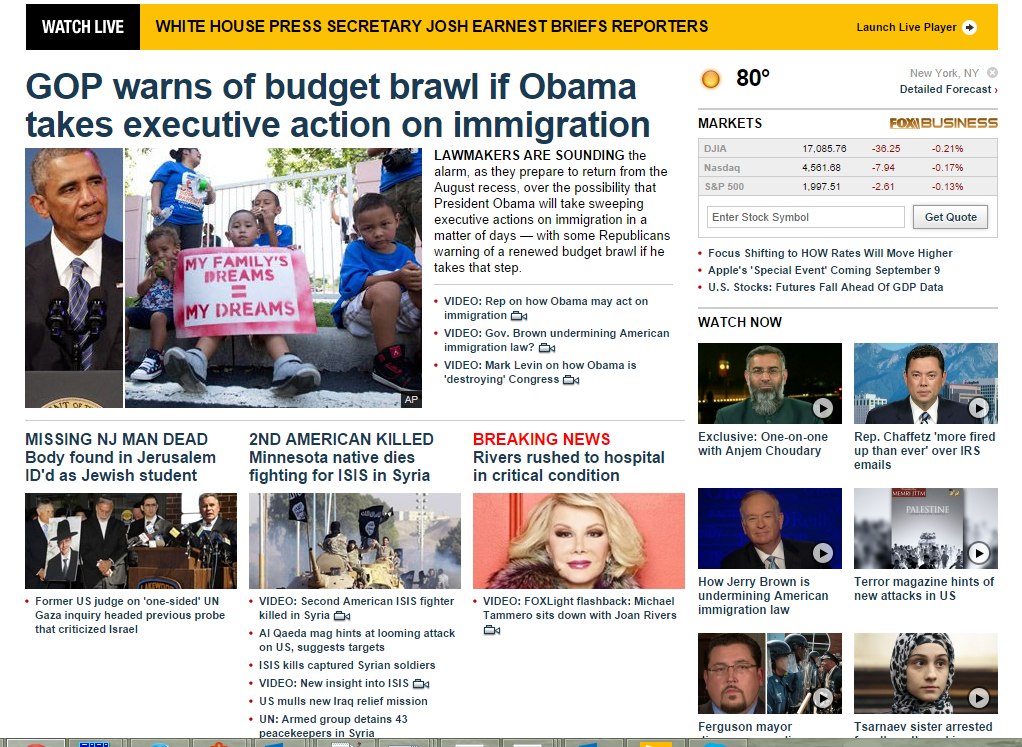
Task: Open 'Terror magazine hints of new attacks' caption
Action: (x=924, y=589)
